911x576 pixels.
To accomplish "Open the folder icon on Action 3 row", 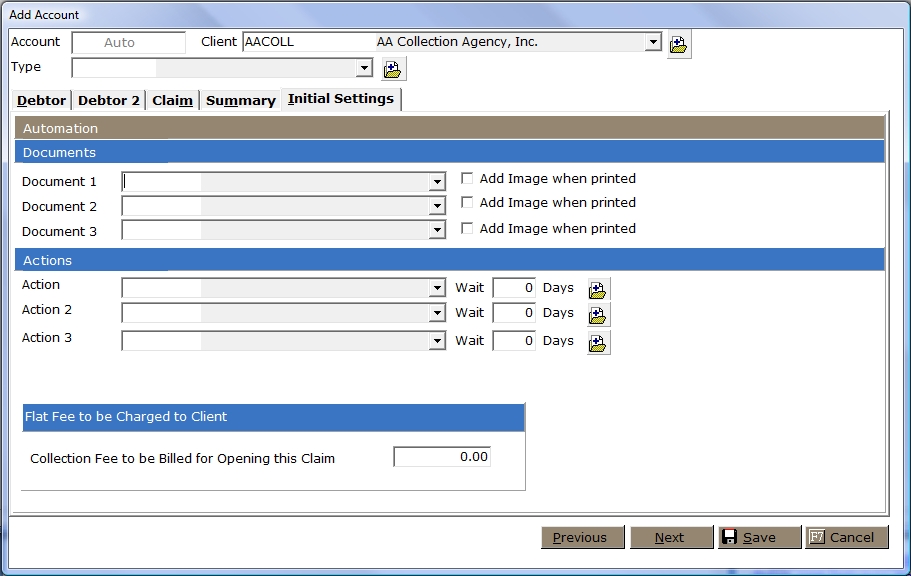I will coord(598,343).
